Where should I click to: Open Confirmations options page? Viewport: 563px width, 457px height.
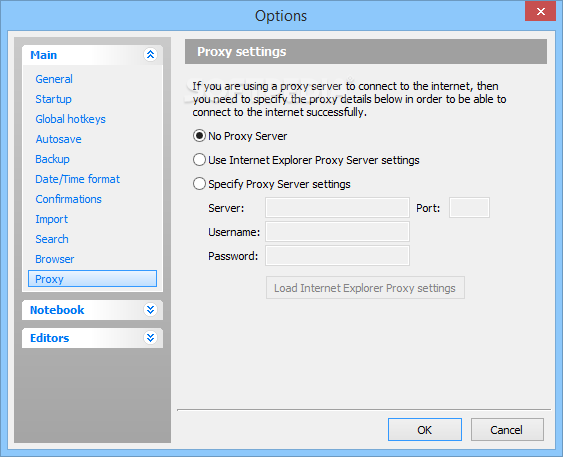click(69, 199)
